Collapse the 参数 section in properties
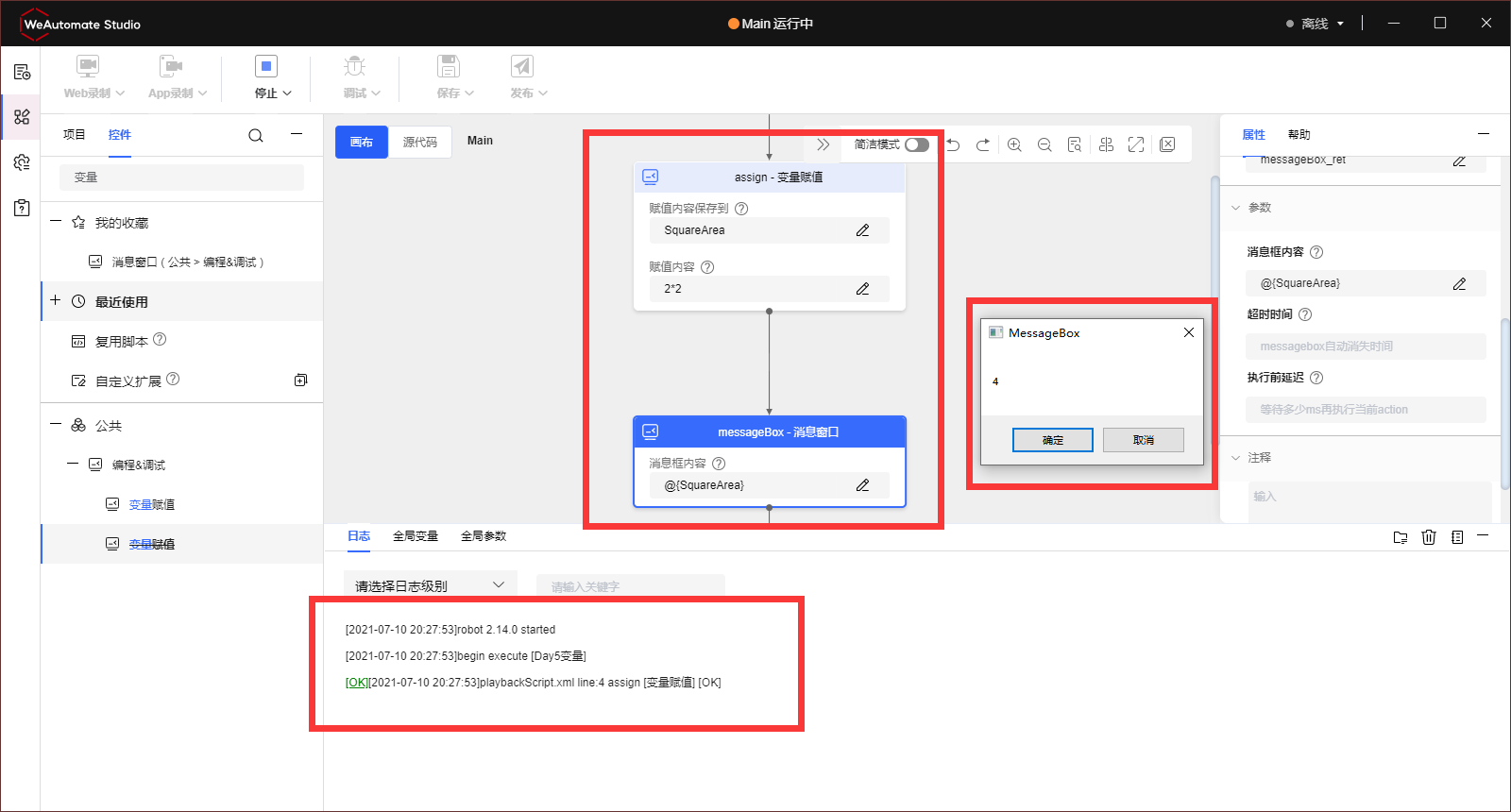The image size is (1511, 812). [x=1235, y=208]
